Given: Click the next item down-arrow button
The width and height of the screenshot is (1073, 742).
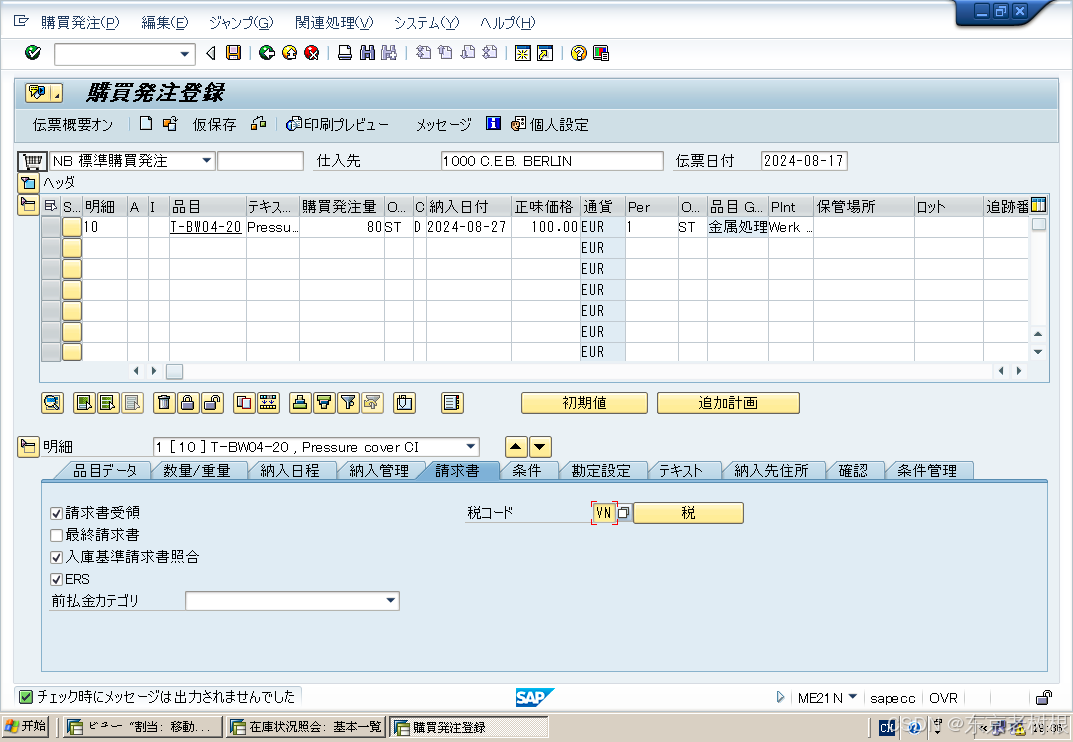Looking at the screenshot, I should [x=540, y=447].
